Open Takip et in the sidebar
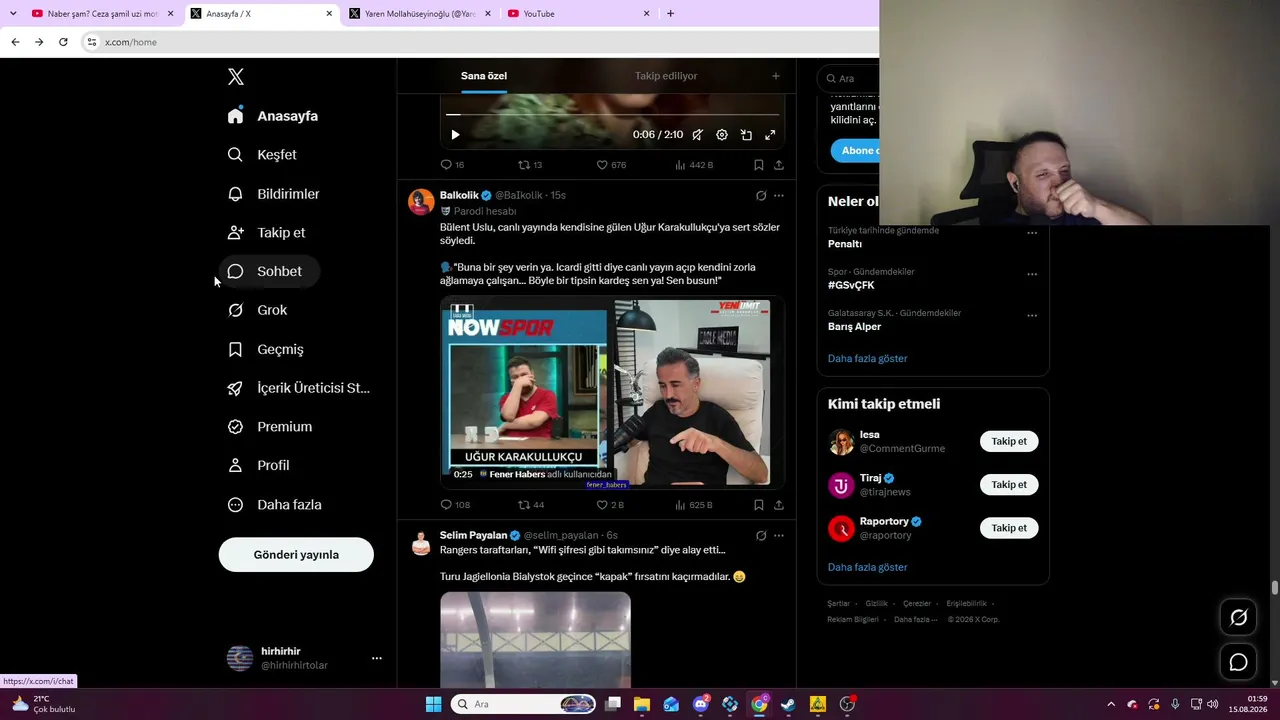The width and height of the screenshot is (1280, 720). (x=267, y=232)
